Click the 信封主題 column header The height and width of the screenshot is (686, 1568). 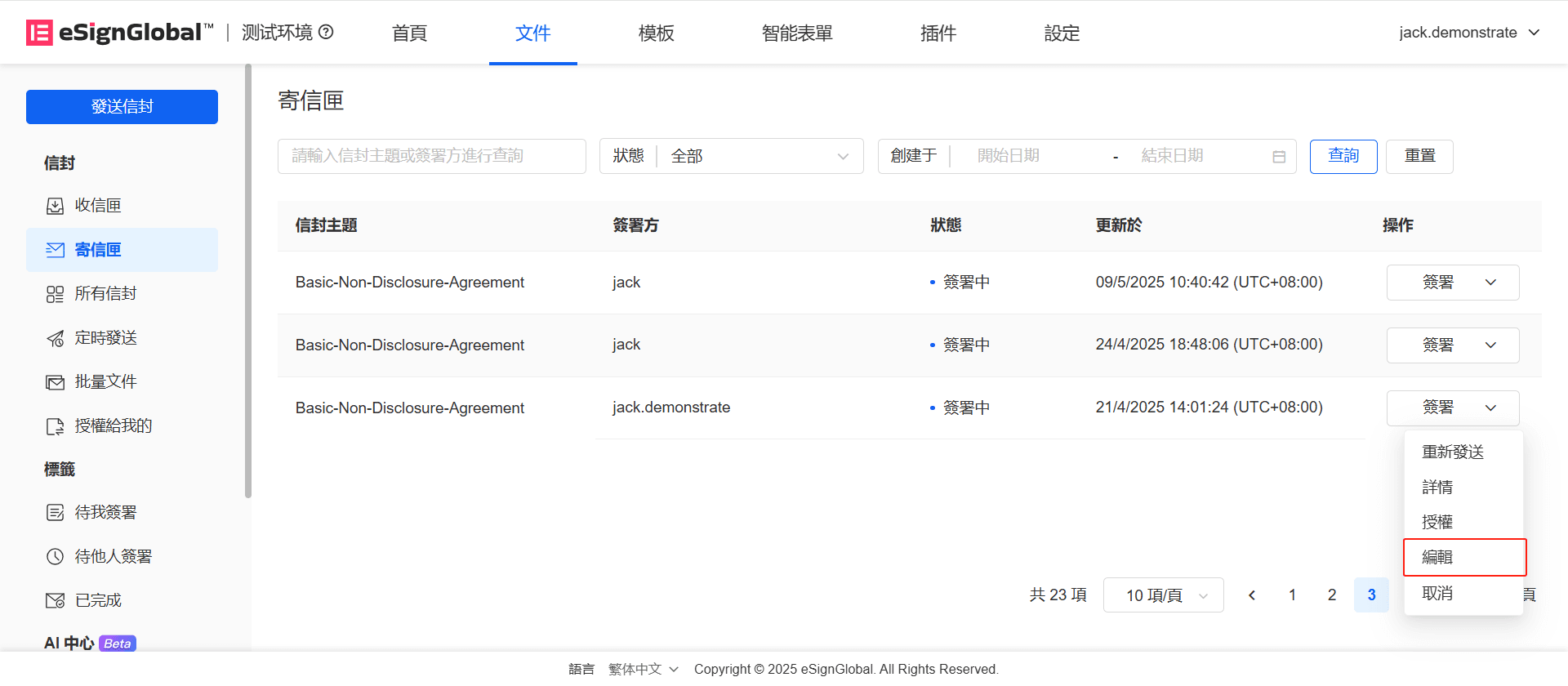pos(326,225)
